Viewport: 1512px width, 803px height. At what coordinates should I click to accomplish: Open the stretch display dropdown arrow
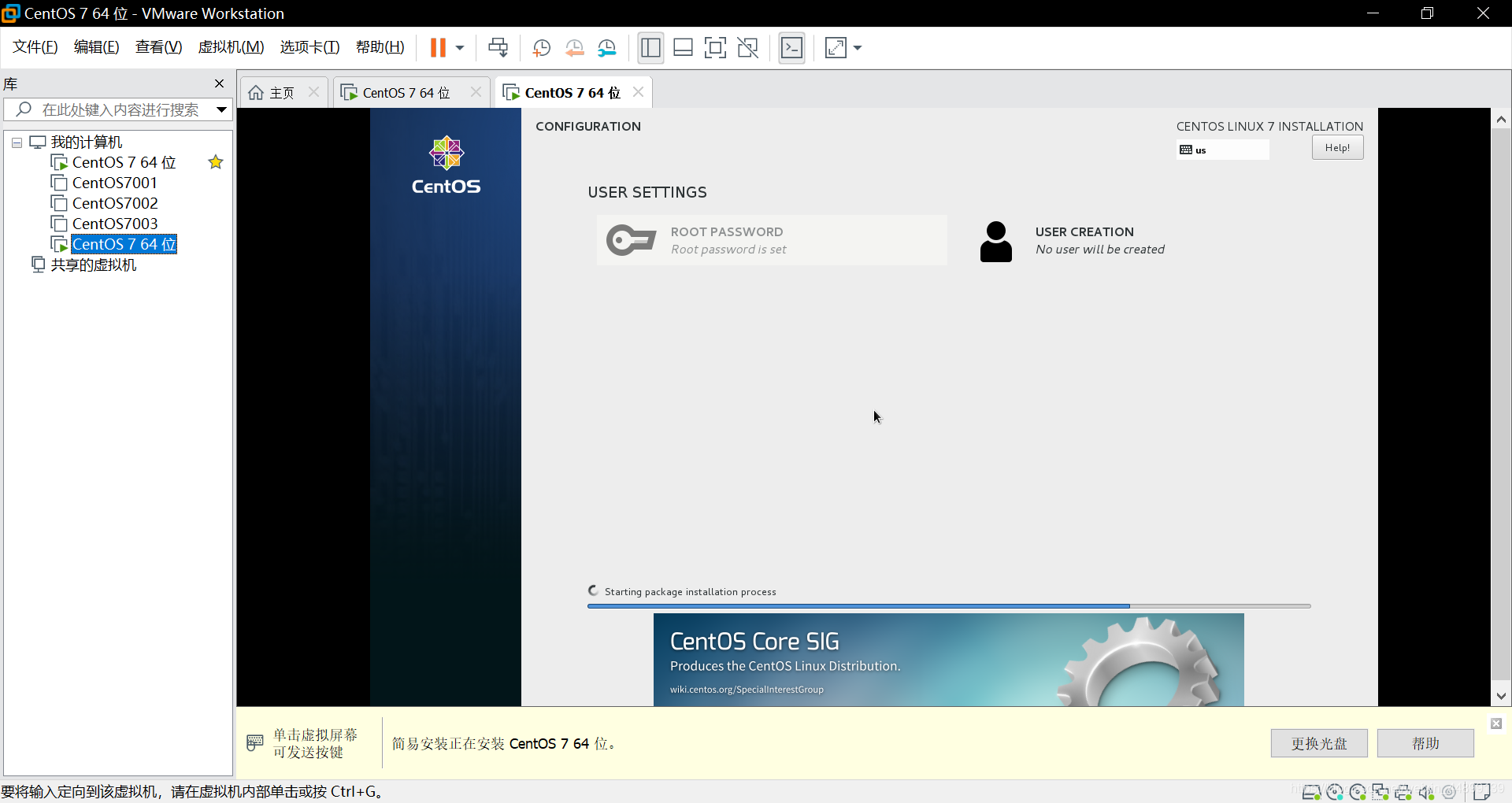tap(858, 48)
